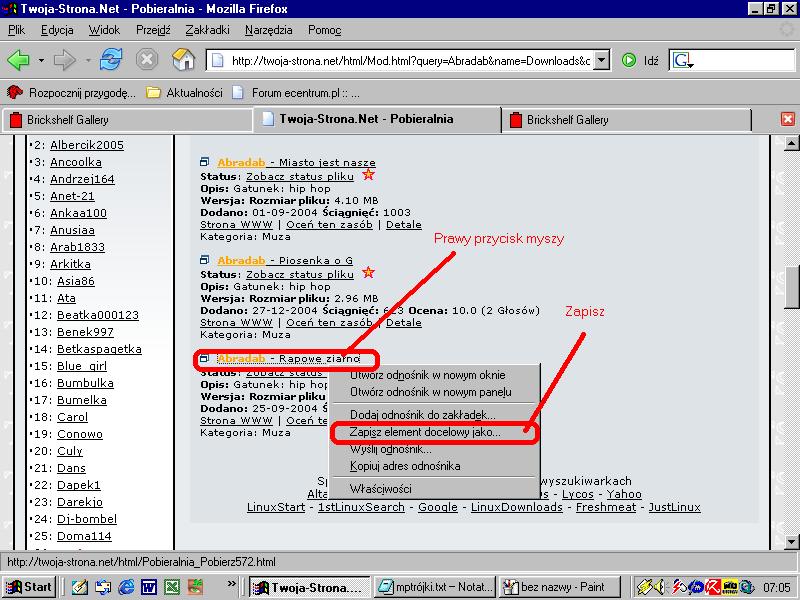This screenshot has width=800, height=600.
Task: Open the Zakładki menu
Action: (207, 30)
